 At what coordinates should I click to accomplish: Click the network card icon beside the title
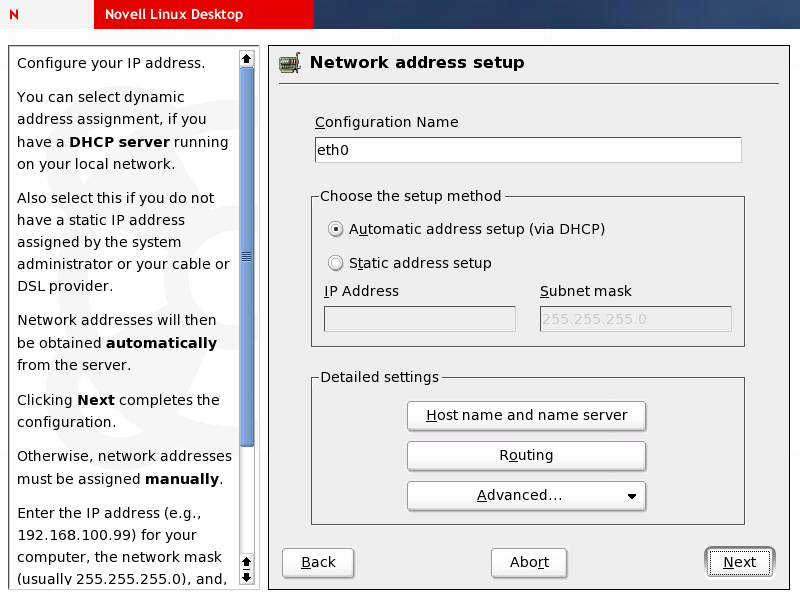(290, 63)
